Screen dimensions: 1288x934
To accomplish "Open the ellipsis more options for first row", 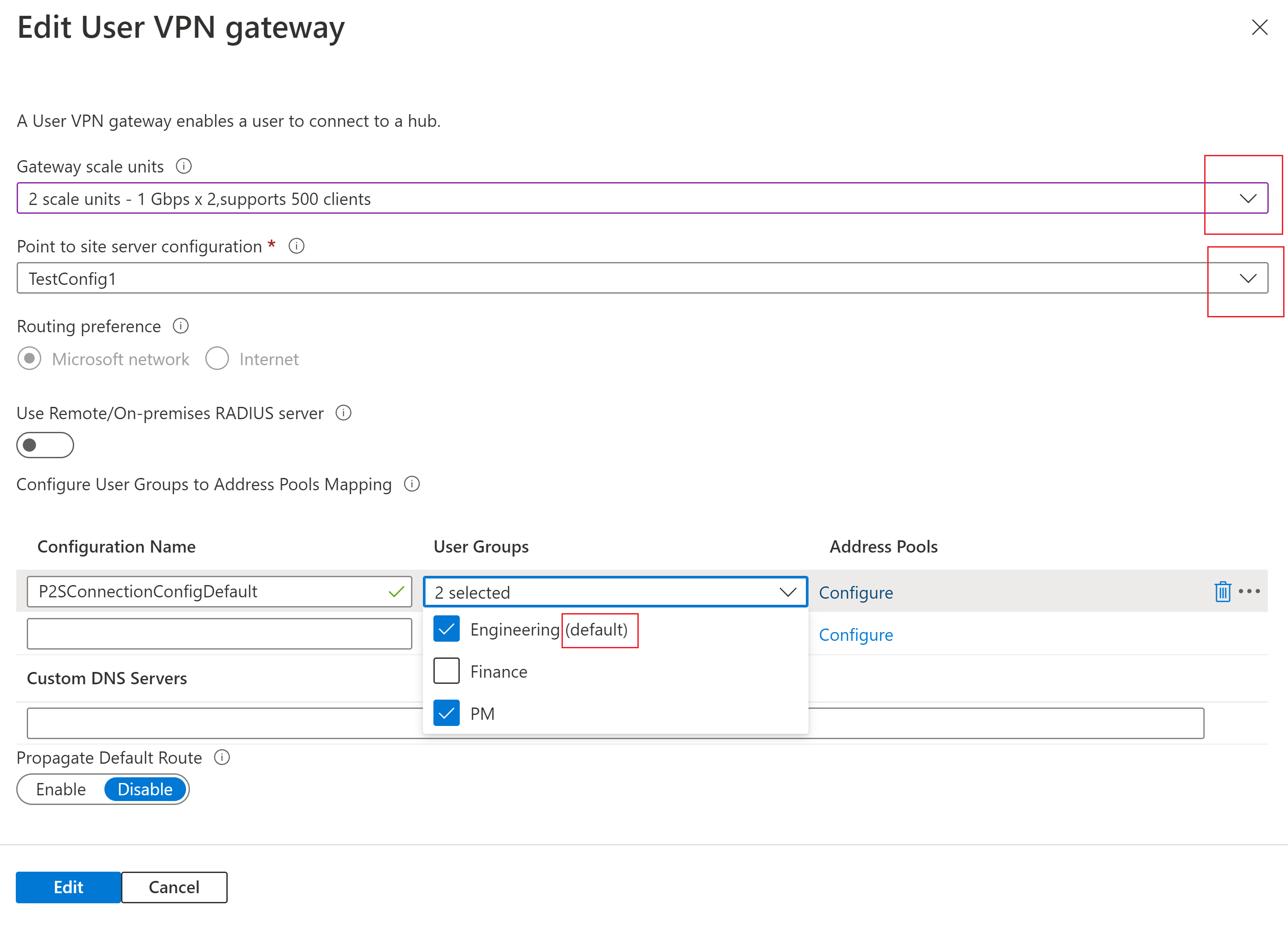I will click(x=1249, y=591).
